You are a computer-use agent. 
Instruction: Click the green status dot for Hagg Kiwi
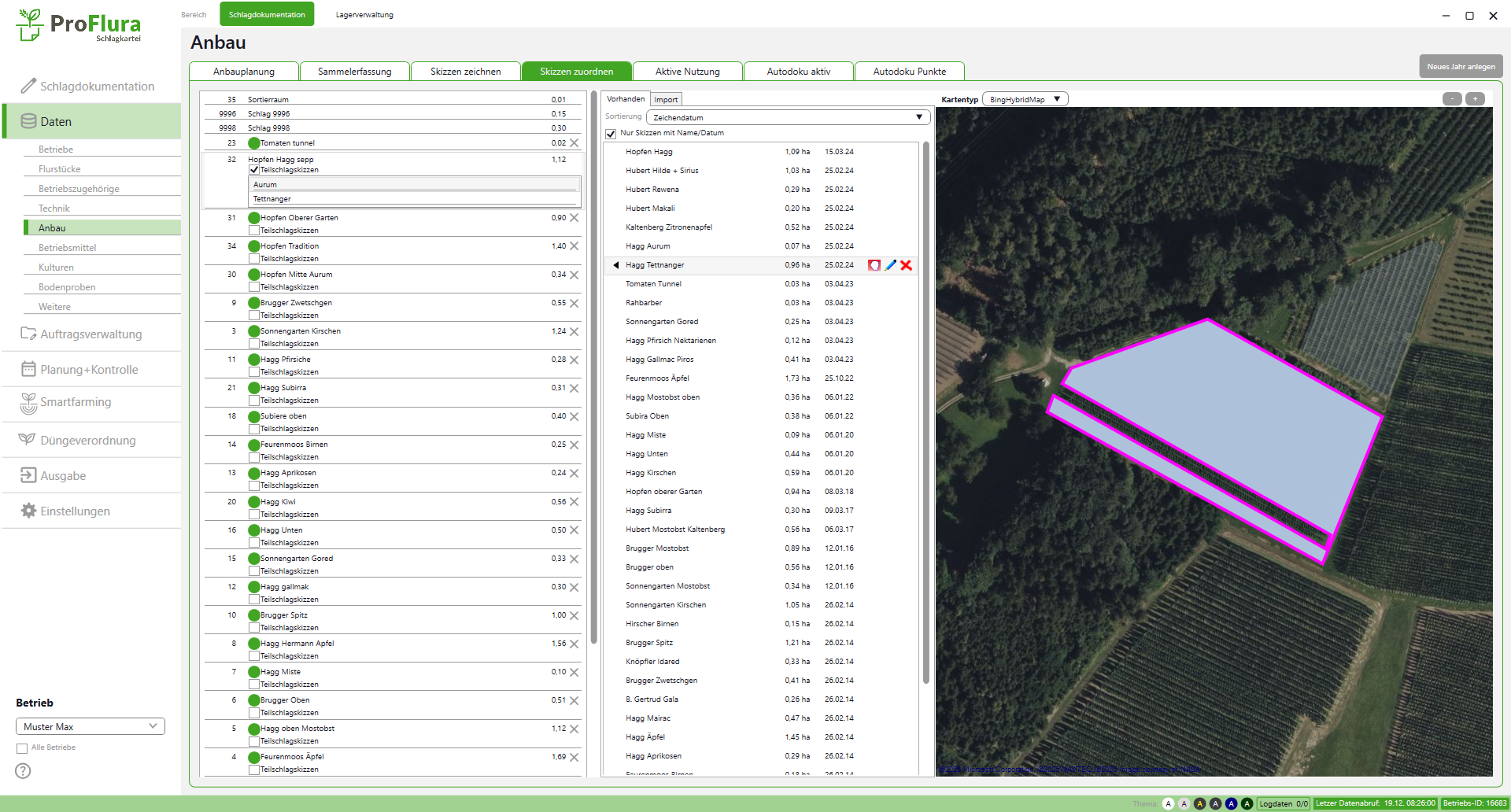pyautogui.click(x=253, y=502)
